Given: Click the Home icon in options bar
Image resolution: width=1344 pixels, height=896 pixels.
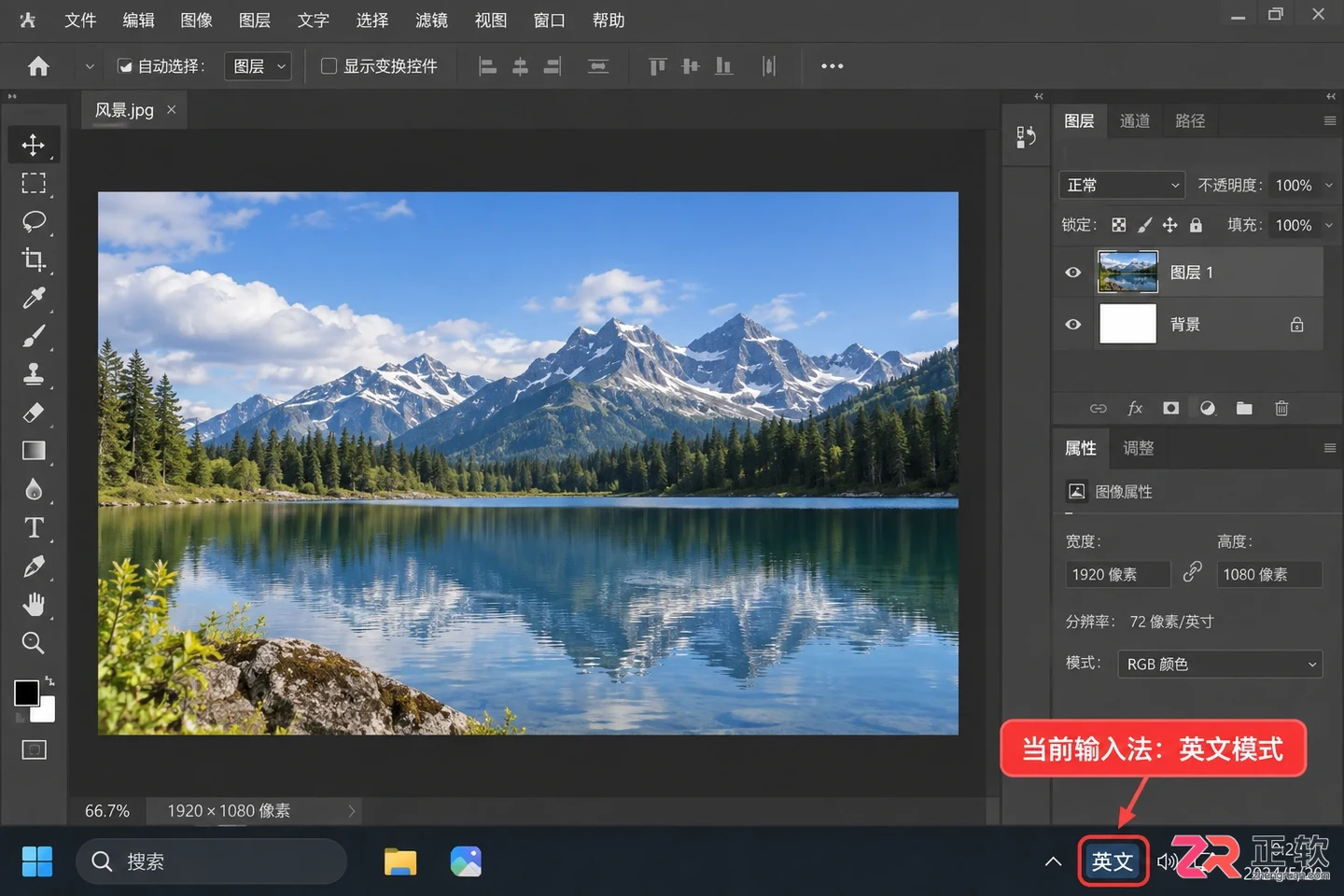Looking at the screenshot, I should point(38,66).
